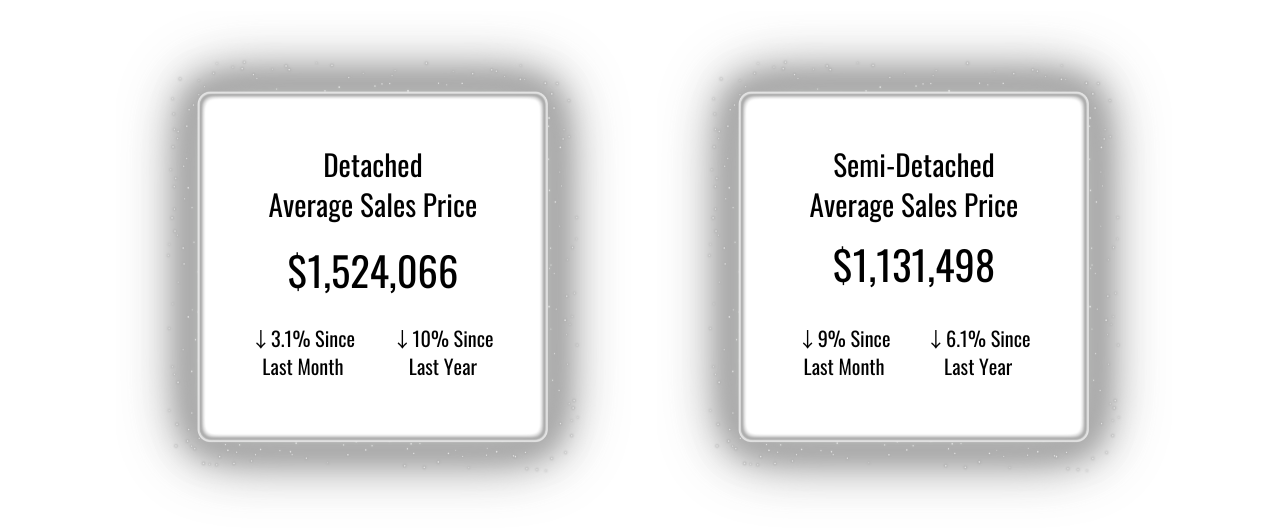Viewport: 1280px width, 528px height.
Task: Click Last Year in the Detached card
Action: [442, 367]
